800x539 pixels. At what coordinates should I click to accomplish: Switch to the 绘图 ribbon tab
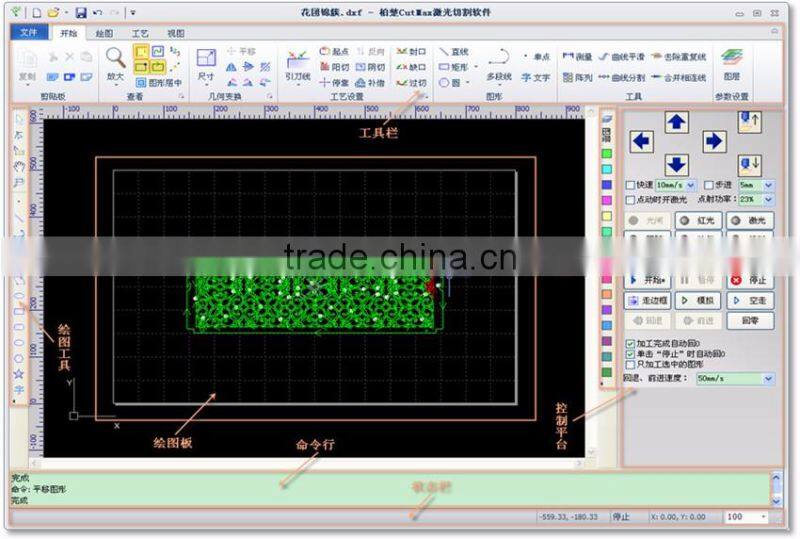[x=103, y=33]
